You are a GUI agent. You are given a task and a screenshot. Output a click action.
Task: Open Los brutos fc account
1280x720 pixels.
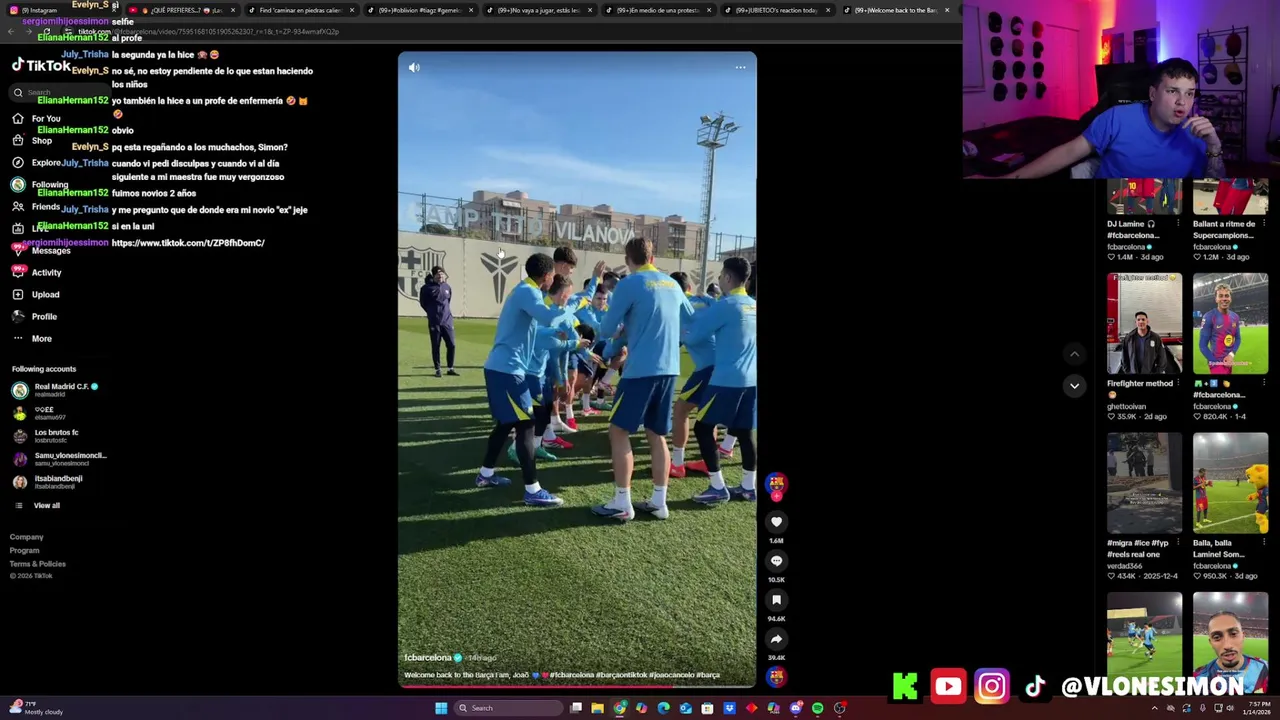[x=46, y=436]
